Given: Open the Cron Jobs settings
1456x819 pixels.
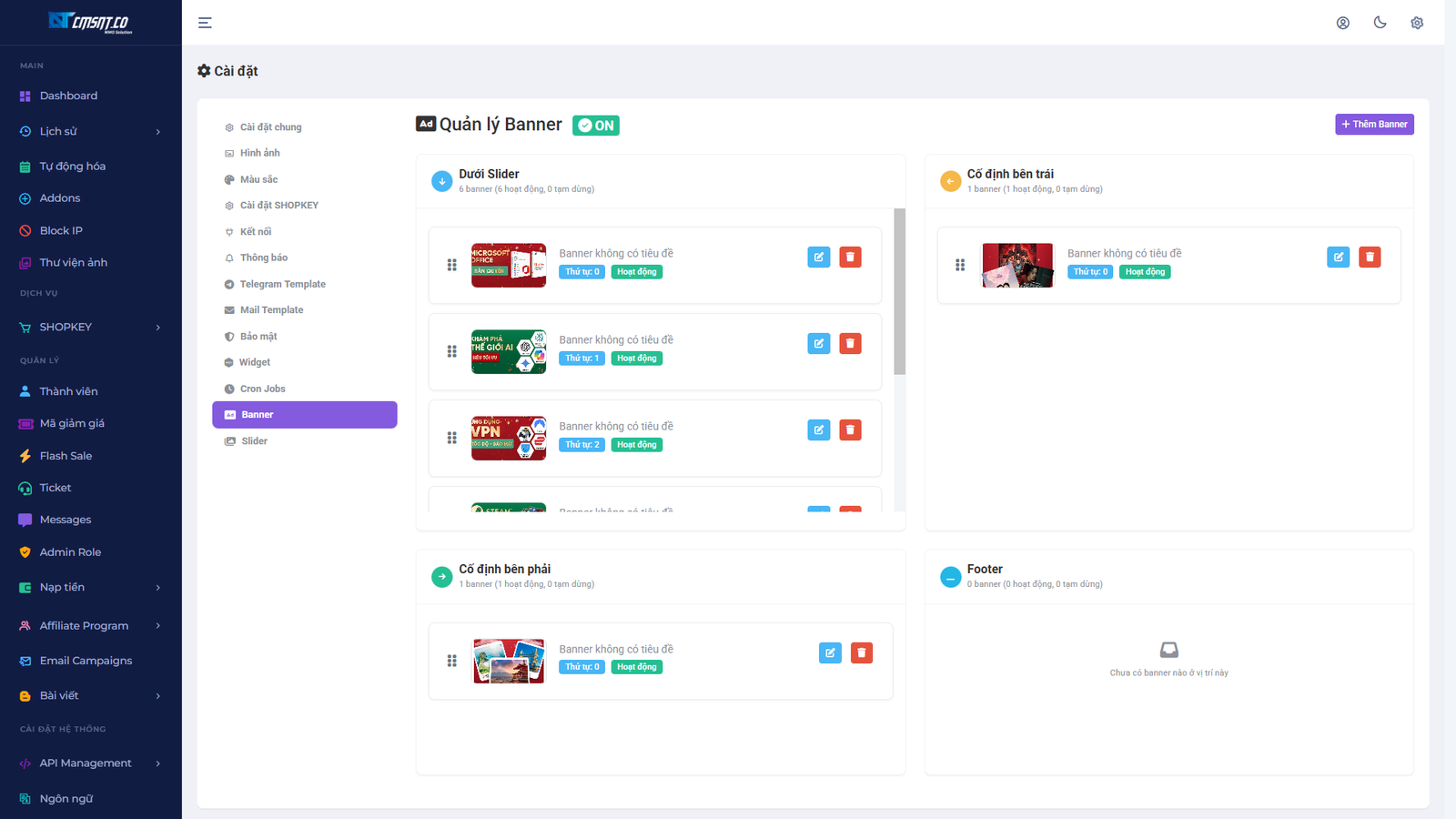Looking at the screenshot, I should [263, 389].
